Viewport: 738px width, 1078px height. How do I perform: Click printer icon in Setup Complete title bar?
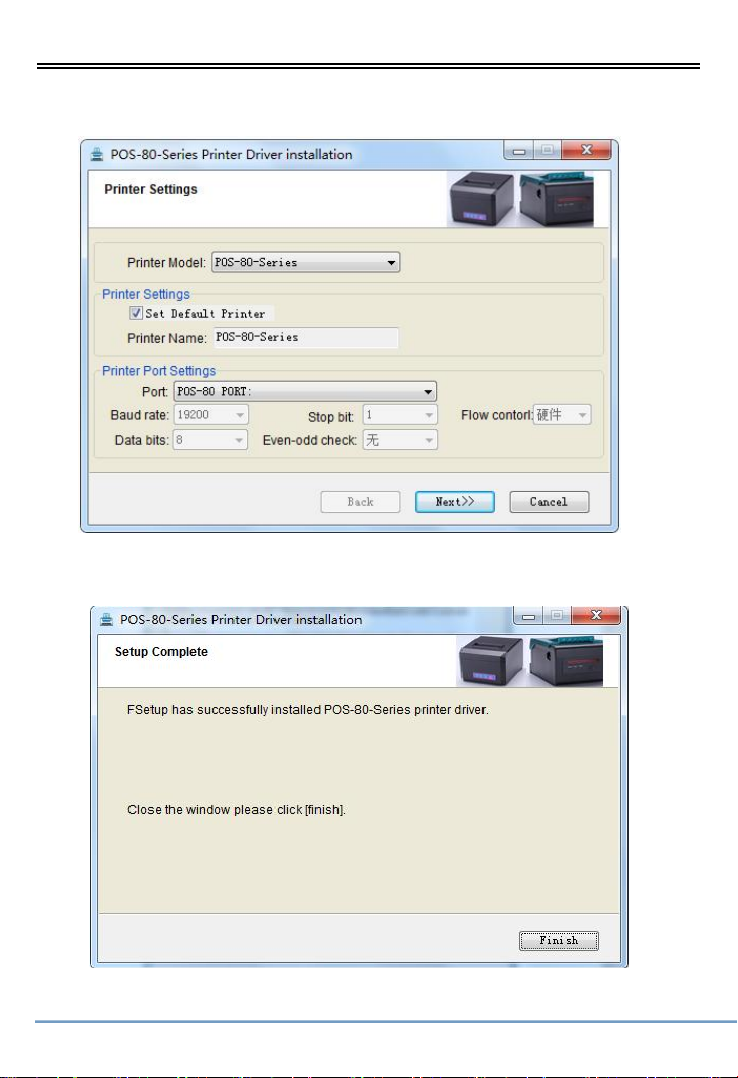click(107, 619)
